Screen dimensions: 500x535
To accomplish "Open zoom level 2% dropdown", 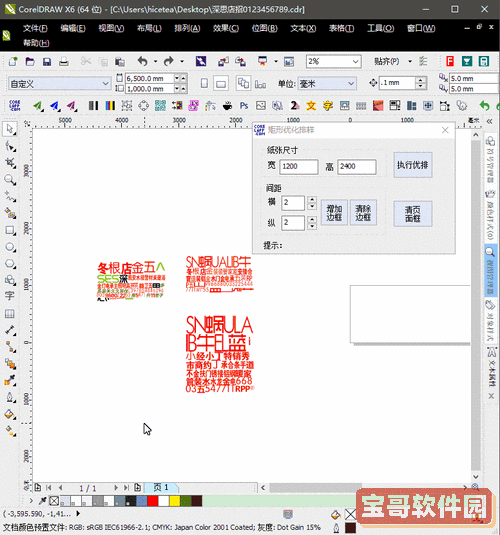I will point(356,61).
